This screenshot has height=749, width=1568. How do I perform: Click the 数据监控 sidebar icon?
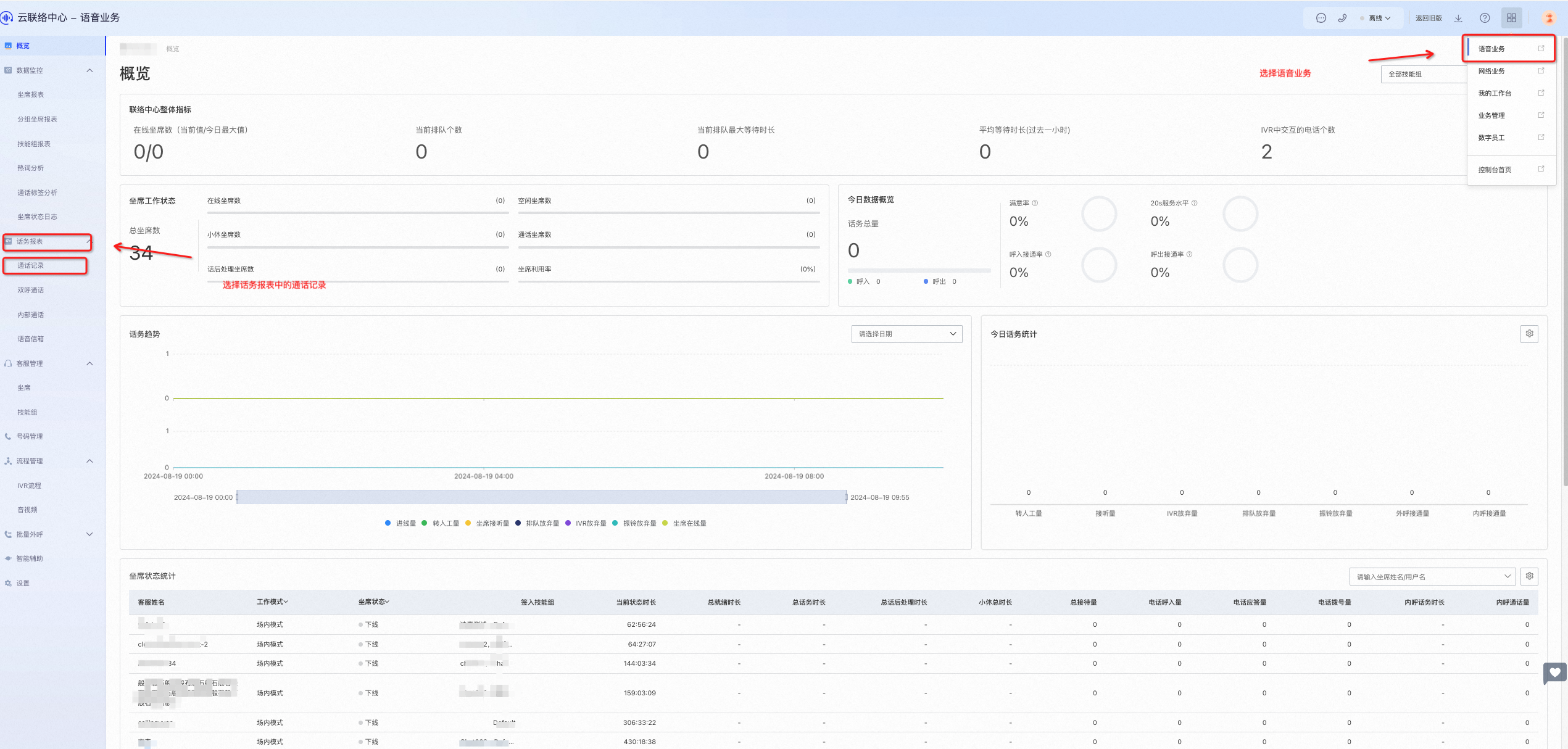click(x=8, y=70)
